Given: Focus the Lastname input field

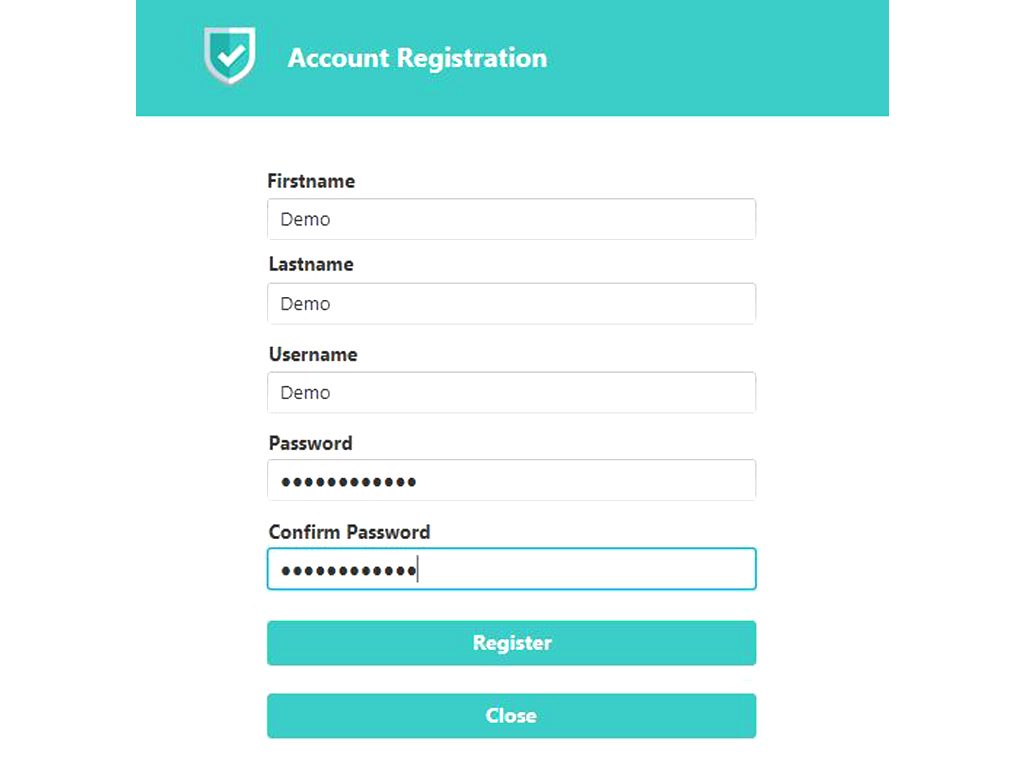Looking at the screenshot, I should [511, 303].
